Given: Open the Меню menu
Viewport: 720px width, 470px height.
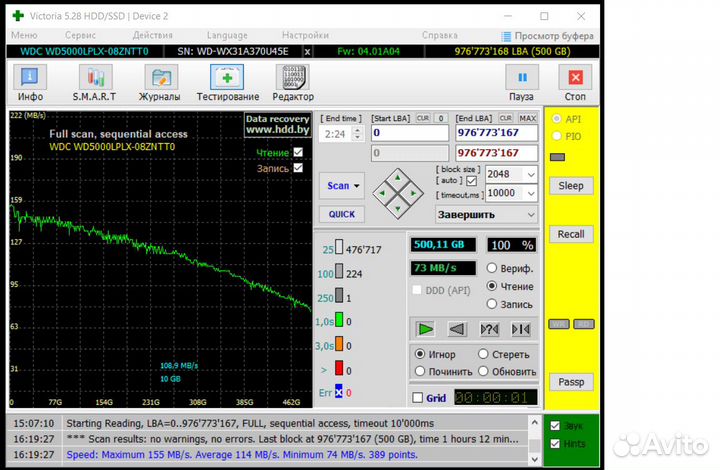Looking at the screenshot, I should click(24, 35).
